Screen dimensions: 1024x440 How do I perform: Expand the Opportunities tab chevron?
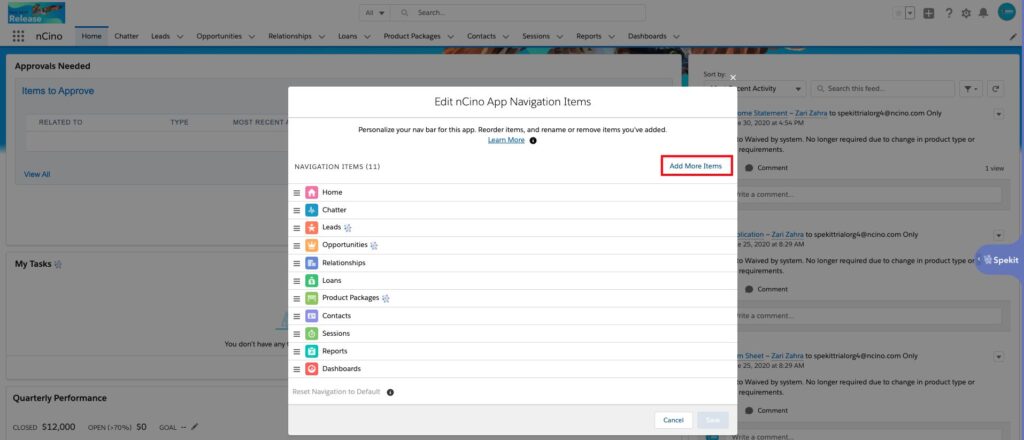(x=251, y=37)
